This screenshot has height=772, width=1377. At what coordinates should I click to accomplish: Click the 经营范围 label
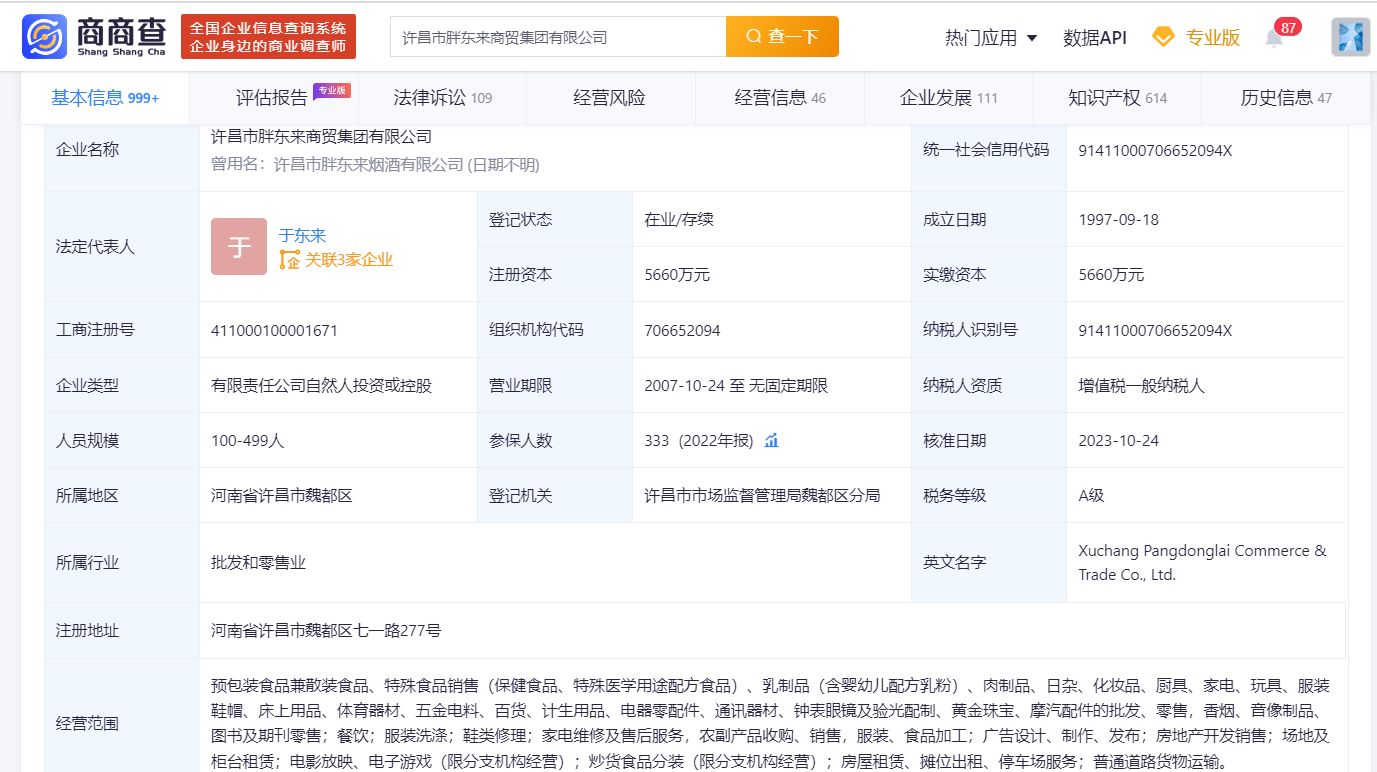(x=87, y=723)
